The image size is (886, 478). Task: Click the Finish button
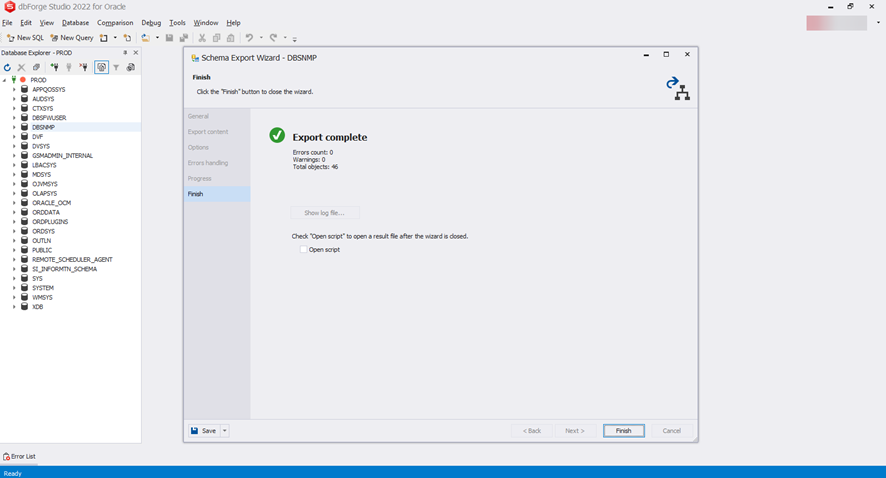click(623, 431)
